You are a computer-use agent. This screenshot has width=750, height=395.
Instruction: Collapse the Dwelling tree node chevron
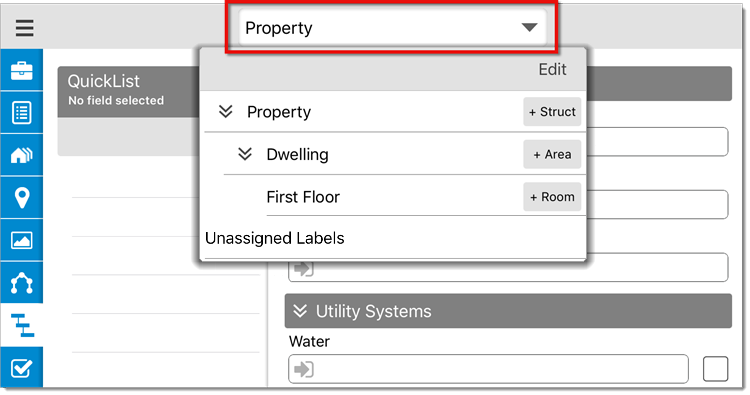[x=245, y=154]
